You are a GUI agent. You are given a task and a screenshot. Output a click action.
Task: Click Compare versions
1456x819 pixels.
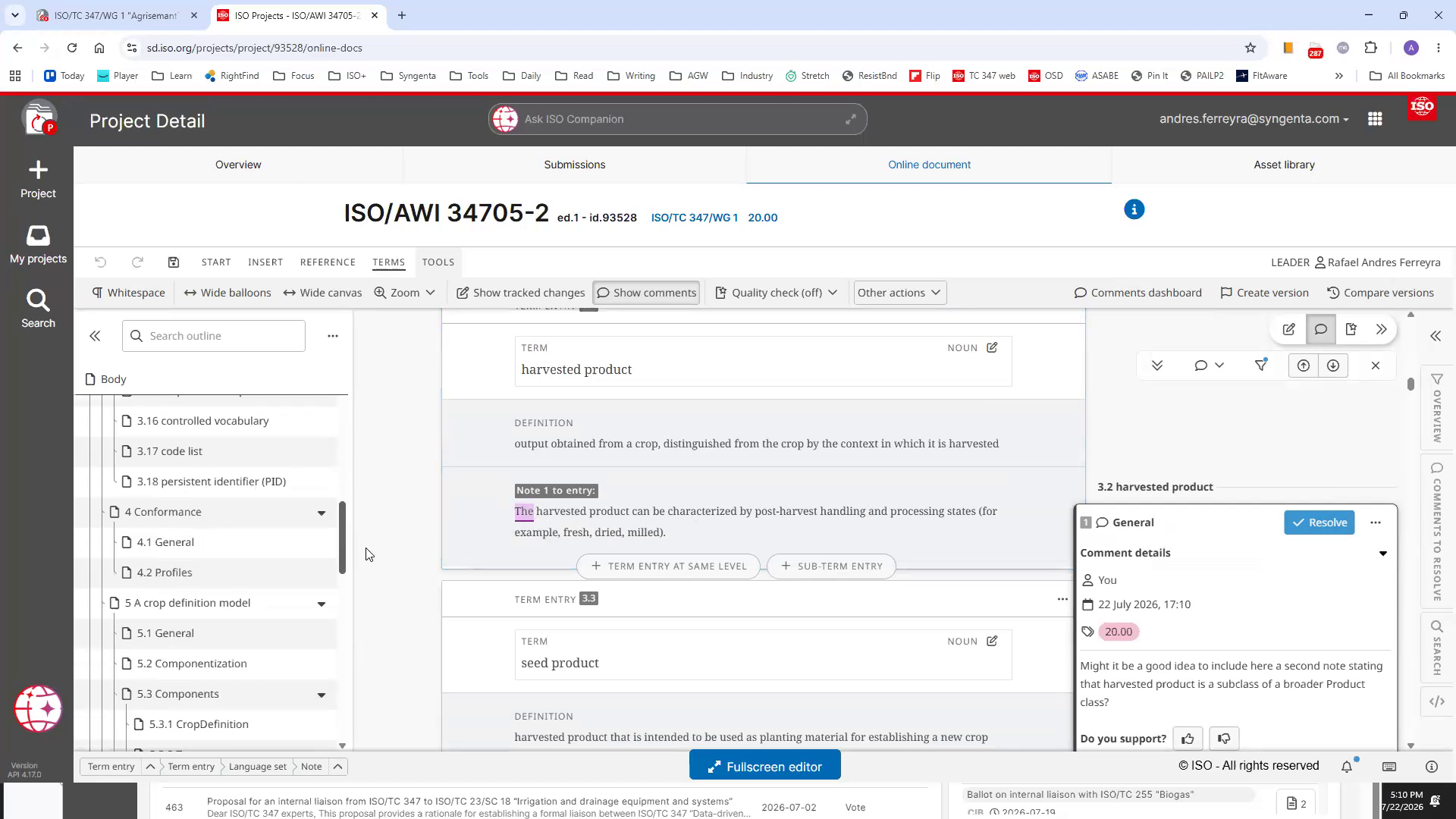click(1380, 293)
